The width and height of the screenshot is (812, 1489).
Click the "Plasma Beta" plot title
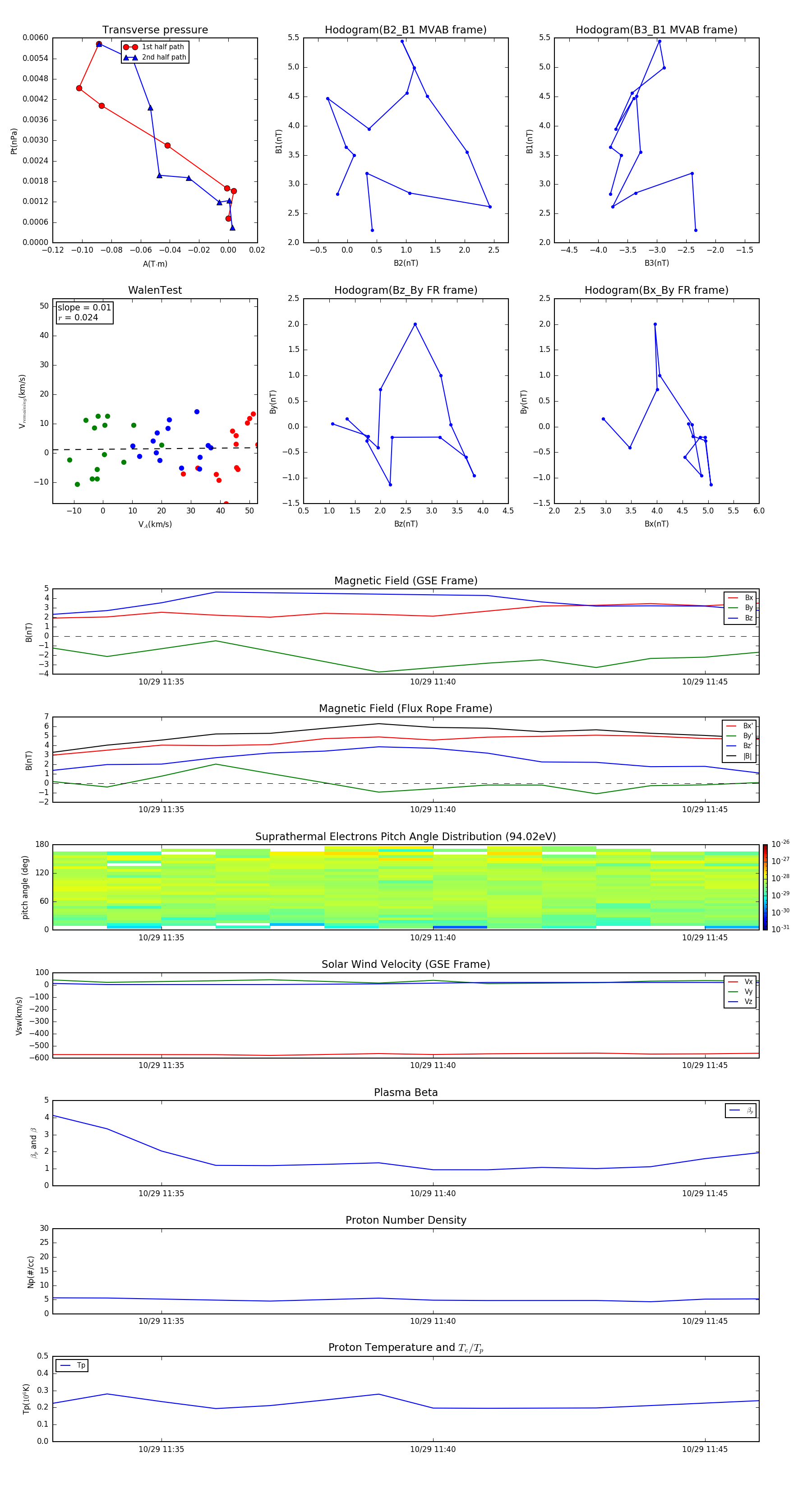[x=406, y=1092]
